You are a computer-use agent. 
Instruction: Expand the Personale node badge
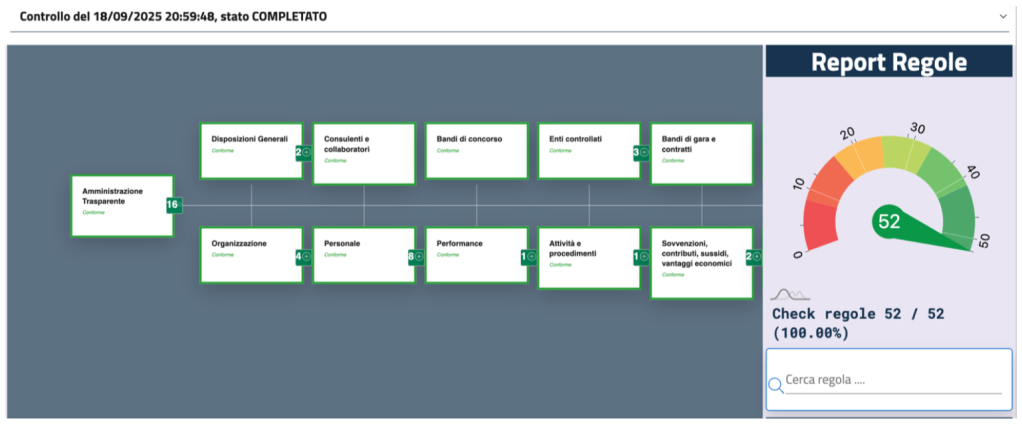pyautogui.click(x=415, y=256)
